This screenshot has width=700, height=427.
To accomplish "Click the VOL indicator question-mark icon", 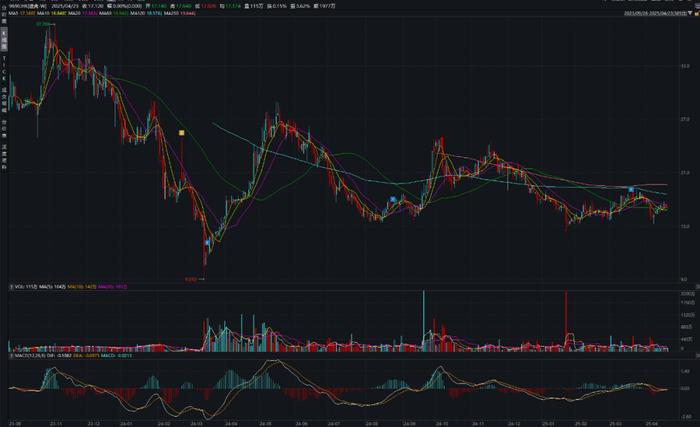I will pyautogui.click(x=12, y=286).
